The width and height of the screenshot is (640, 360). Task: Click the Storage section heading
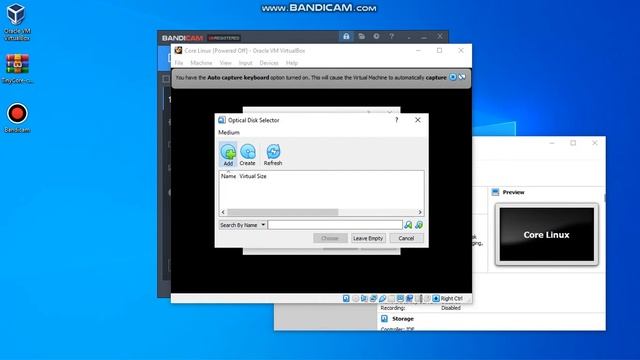pos(402,319)
